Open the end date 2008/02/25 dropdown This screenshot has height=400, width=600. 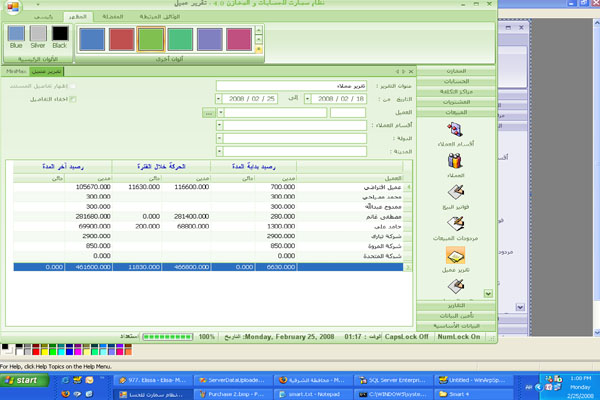tap(218, 99)
